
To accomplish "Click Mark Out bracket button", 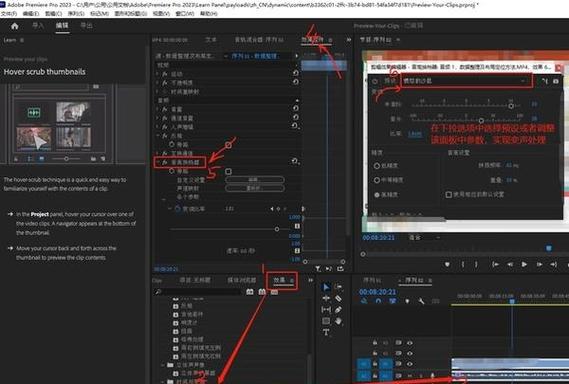I will click(476, 265).
